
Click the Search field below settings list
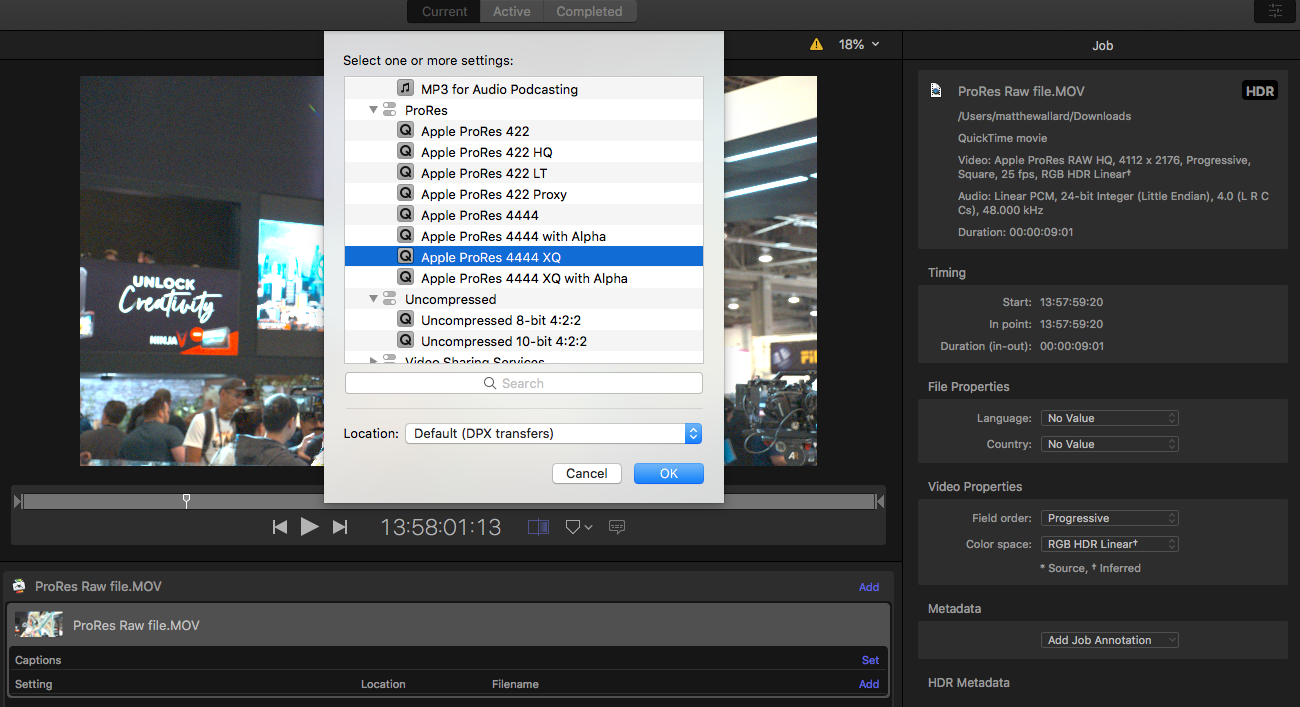pyautogui.click(x=523, y=383)
